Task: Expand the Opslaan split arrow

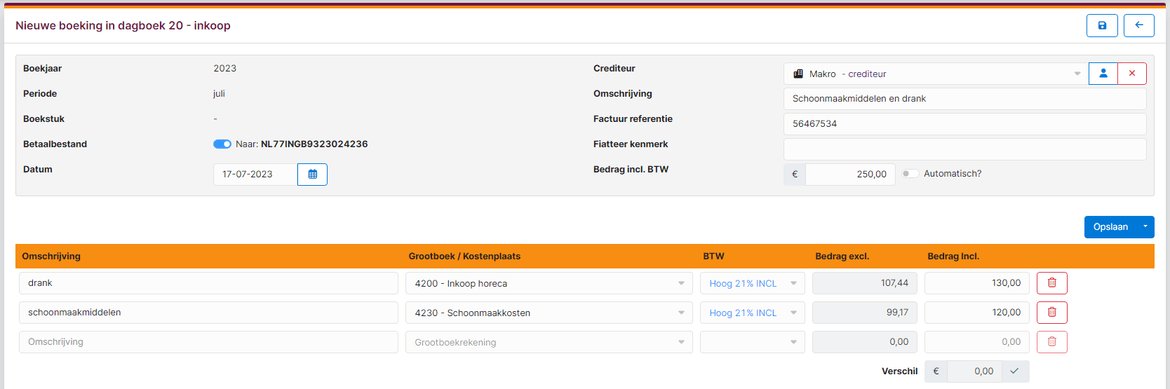Action: [1145, 227]
